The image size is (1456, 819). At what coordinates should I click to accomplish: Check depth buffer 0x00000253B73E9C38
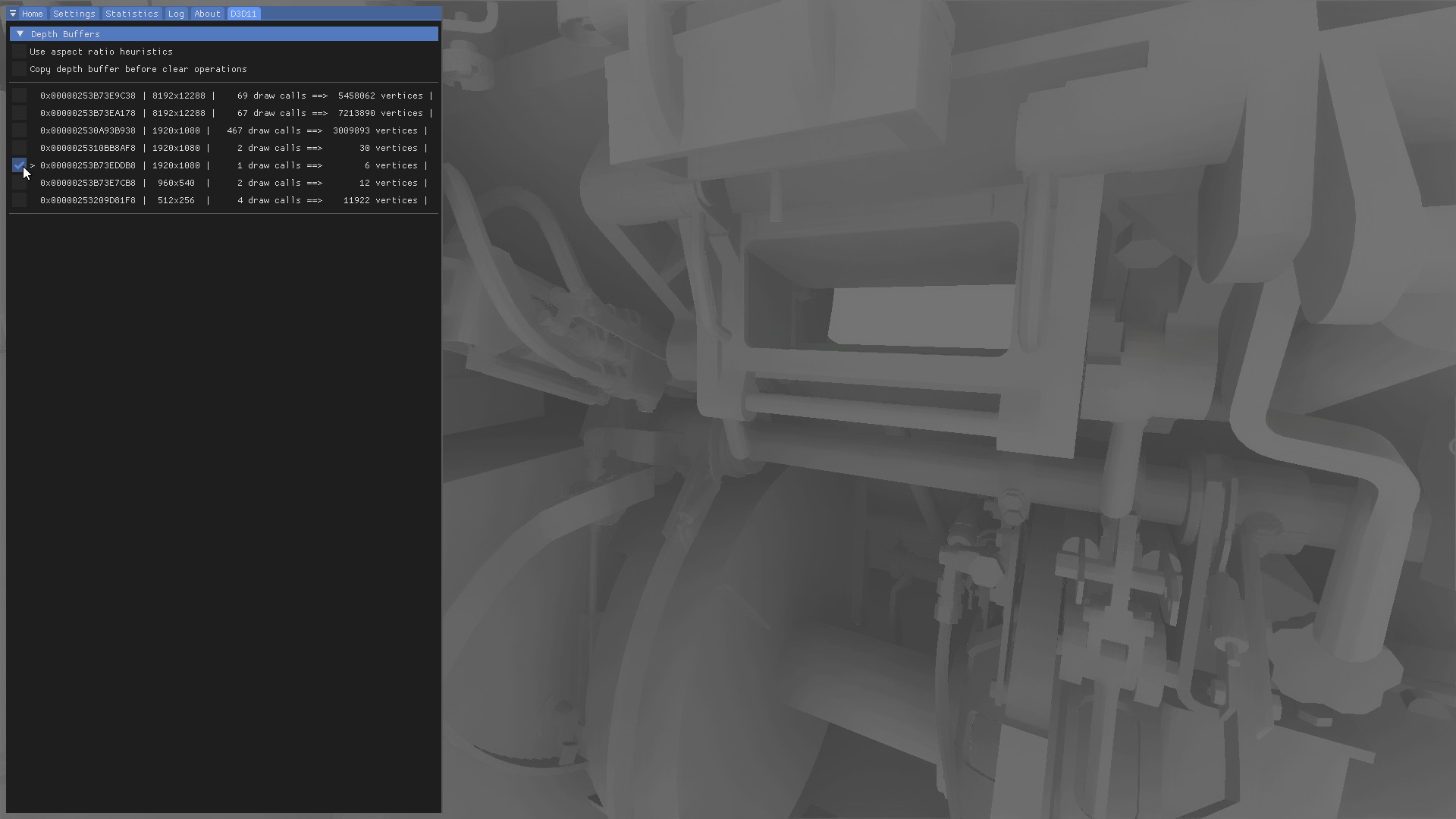pos(19,96)
